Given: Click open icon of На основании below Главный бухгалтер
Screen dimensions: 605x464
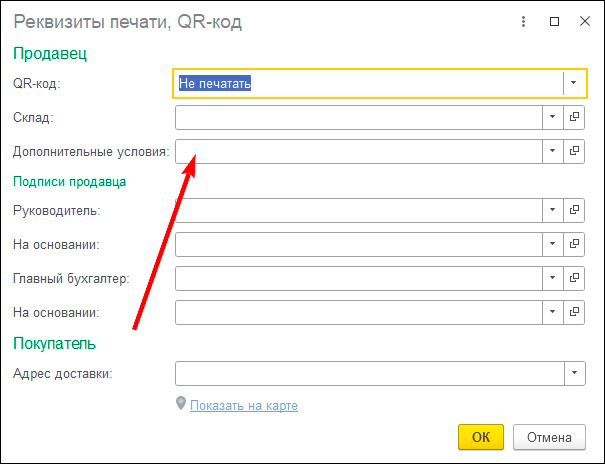Looking at the screenshot, I should point(574,313).
